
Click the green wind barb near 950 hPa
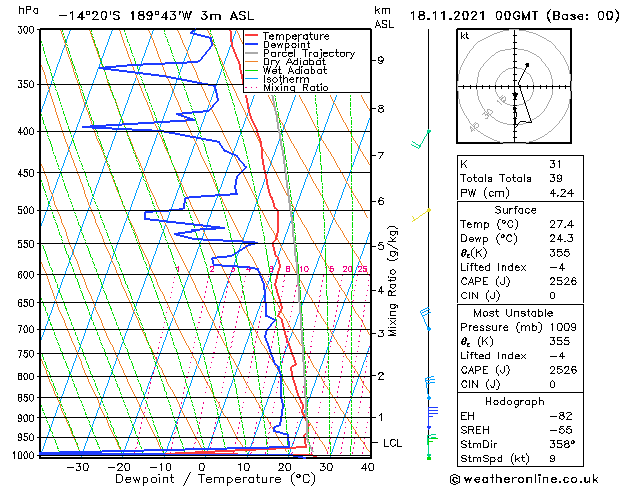[x=432, y=446]
